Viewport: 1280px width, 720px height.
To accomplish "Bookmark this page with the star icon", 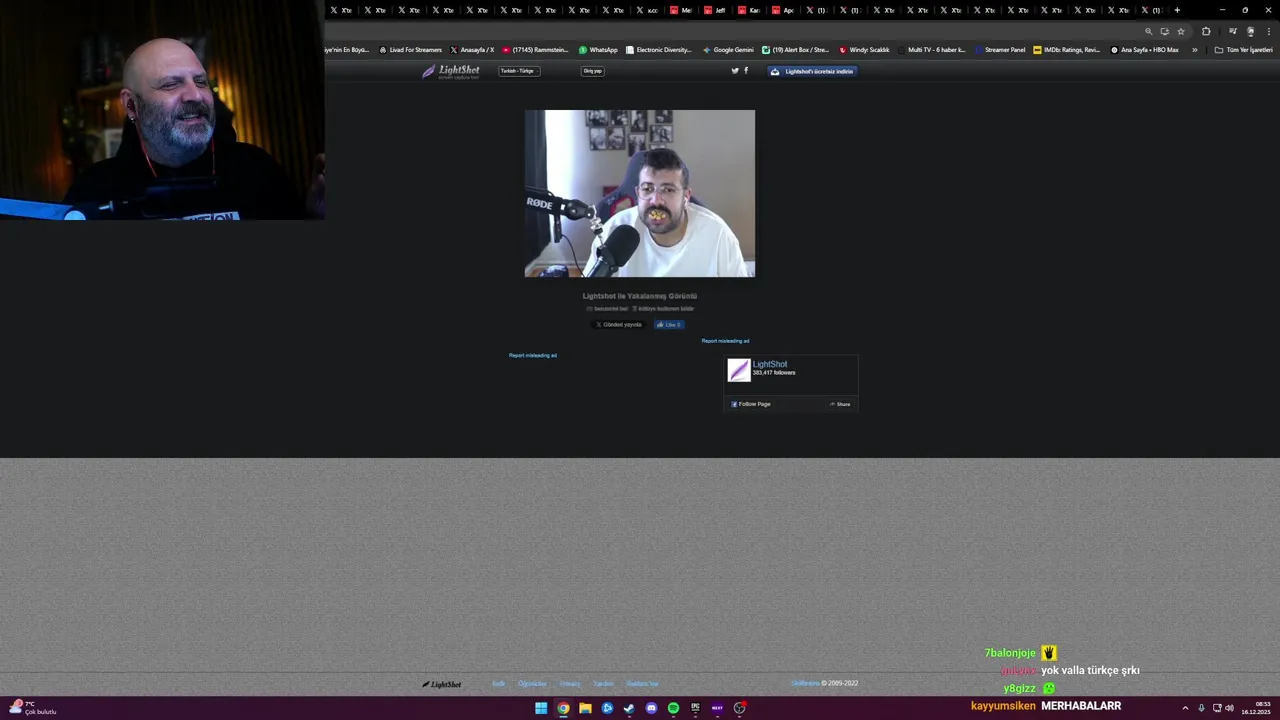I will pos(1180,31).
